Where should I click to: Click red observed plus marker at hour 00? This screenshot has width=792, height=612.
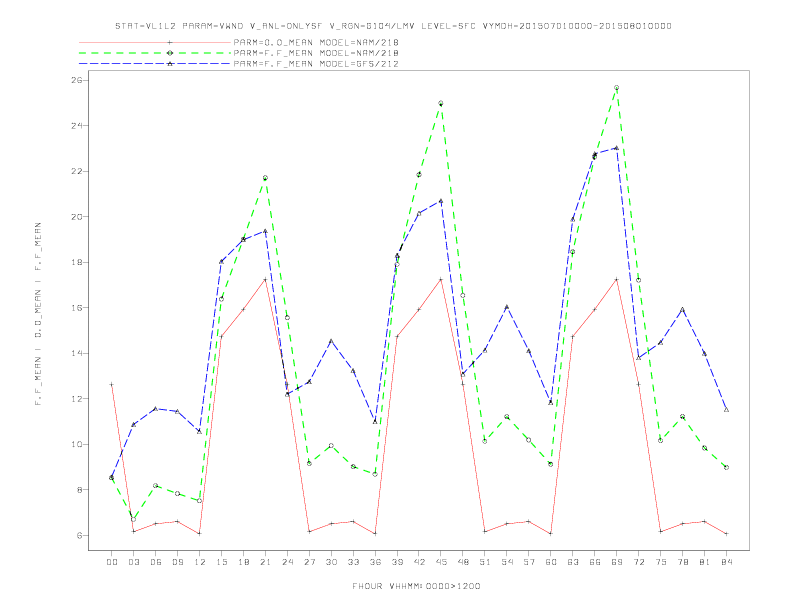(x=112, y=385)
